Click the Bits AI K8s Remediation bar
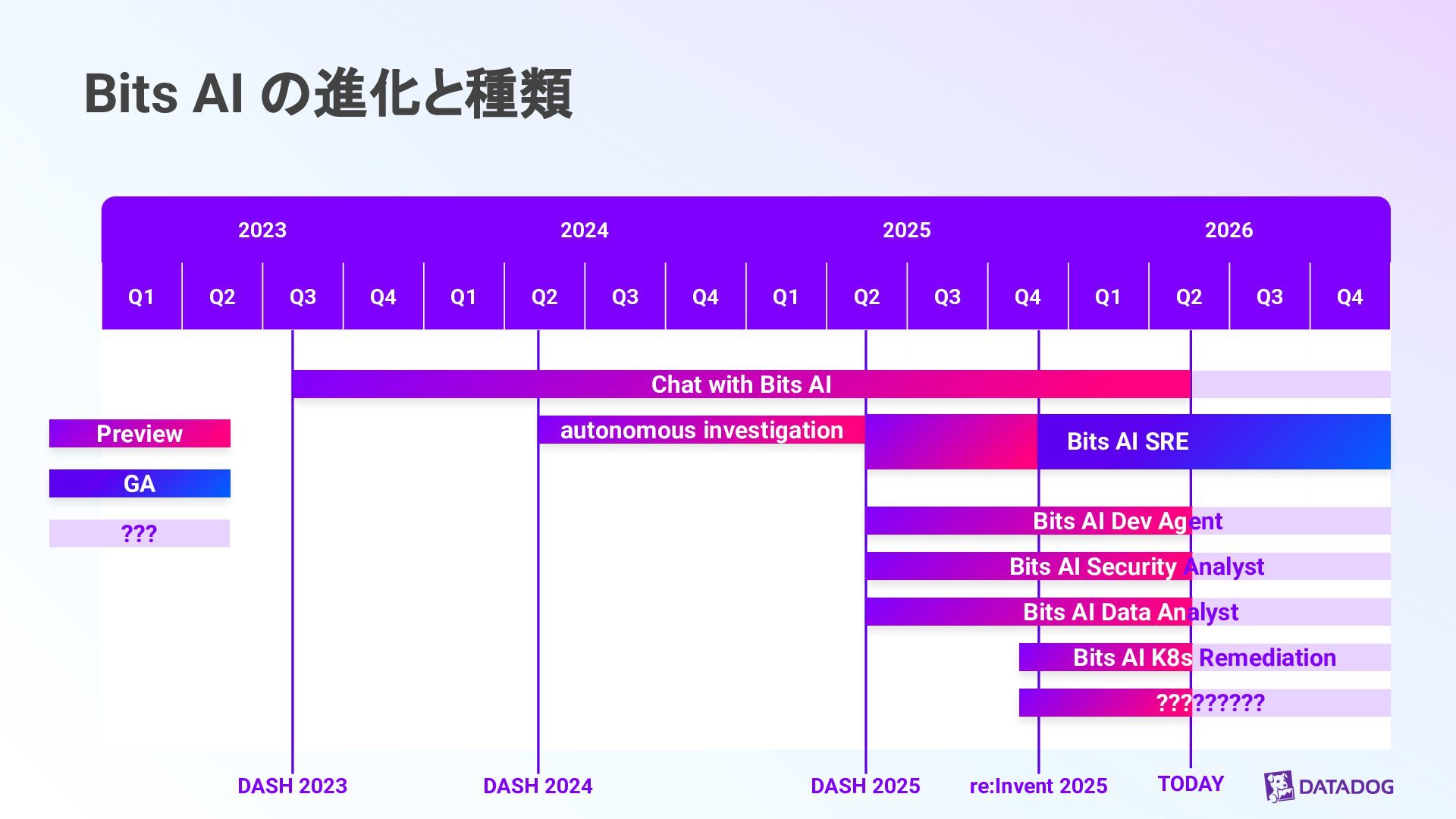The width and height of the screenshot is (1456, 819). tap(1204, 657)
